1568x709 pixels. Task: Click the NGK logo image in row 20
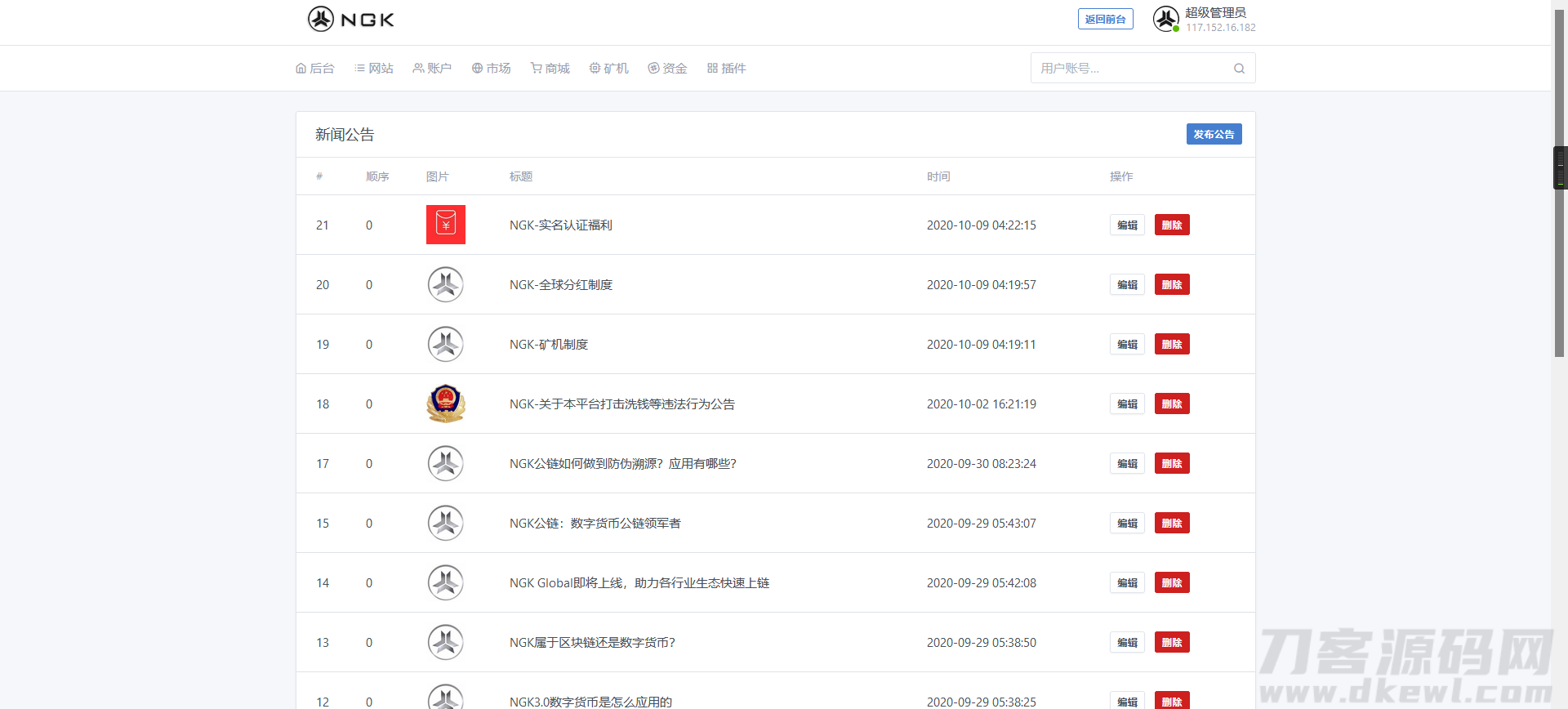coord(446,284)
